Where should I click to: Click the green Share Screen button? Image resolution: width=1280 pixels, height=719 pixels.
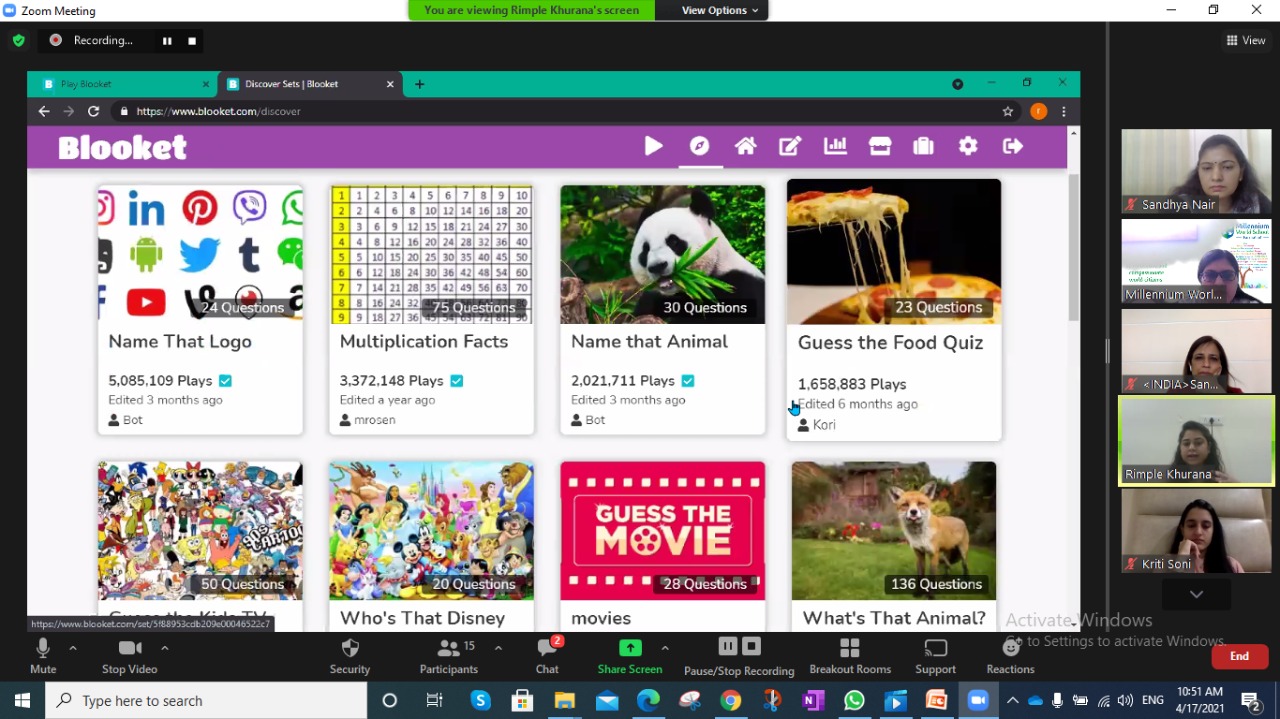click(630, 656)
